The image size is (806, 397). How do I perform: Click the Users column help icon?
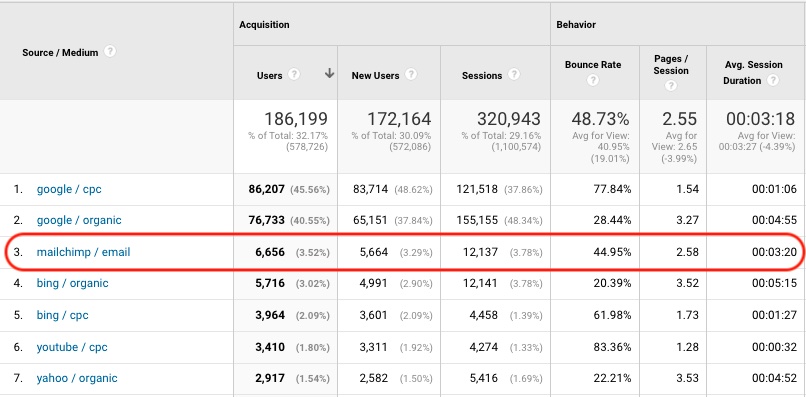point(293,75)
